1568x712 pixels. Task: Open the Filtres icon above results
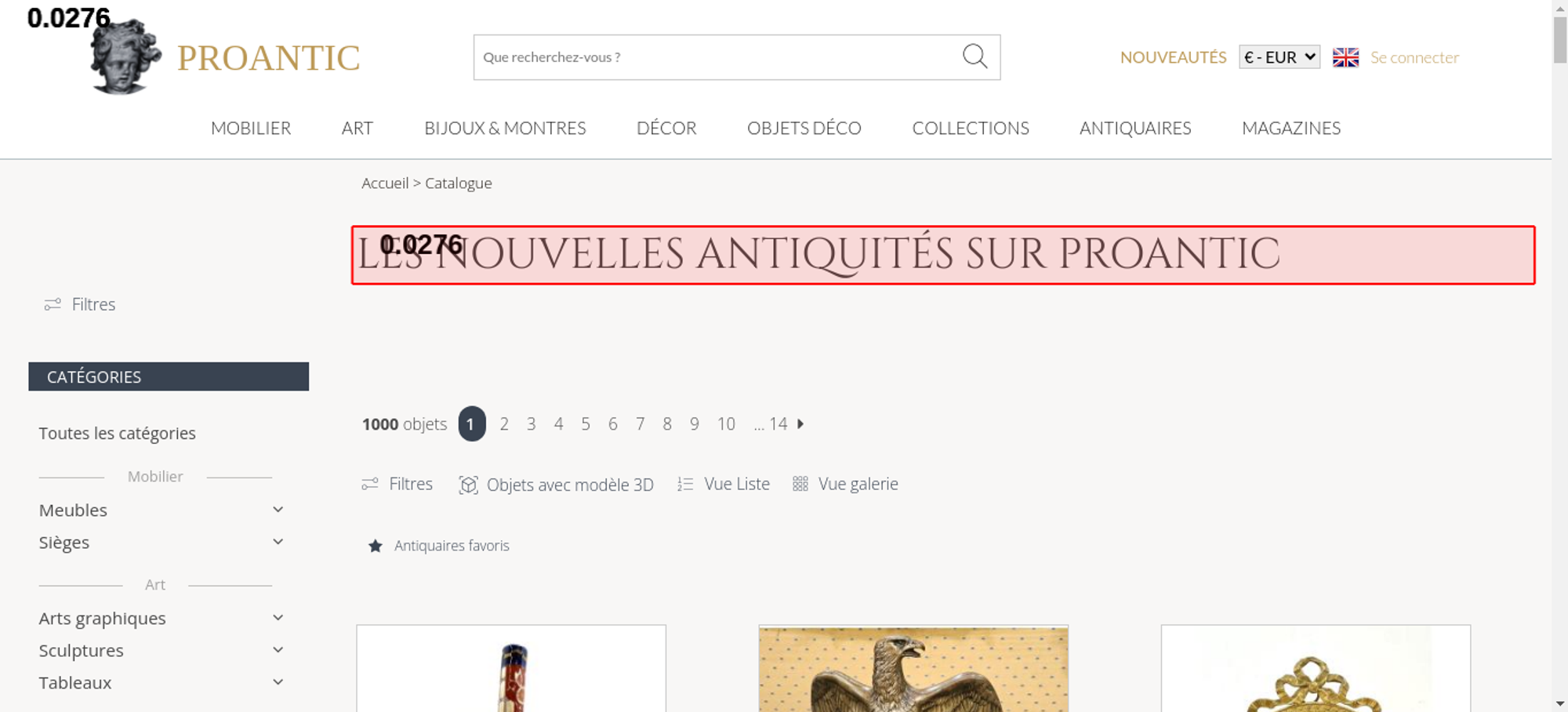point(370,484)
